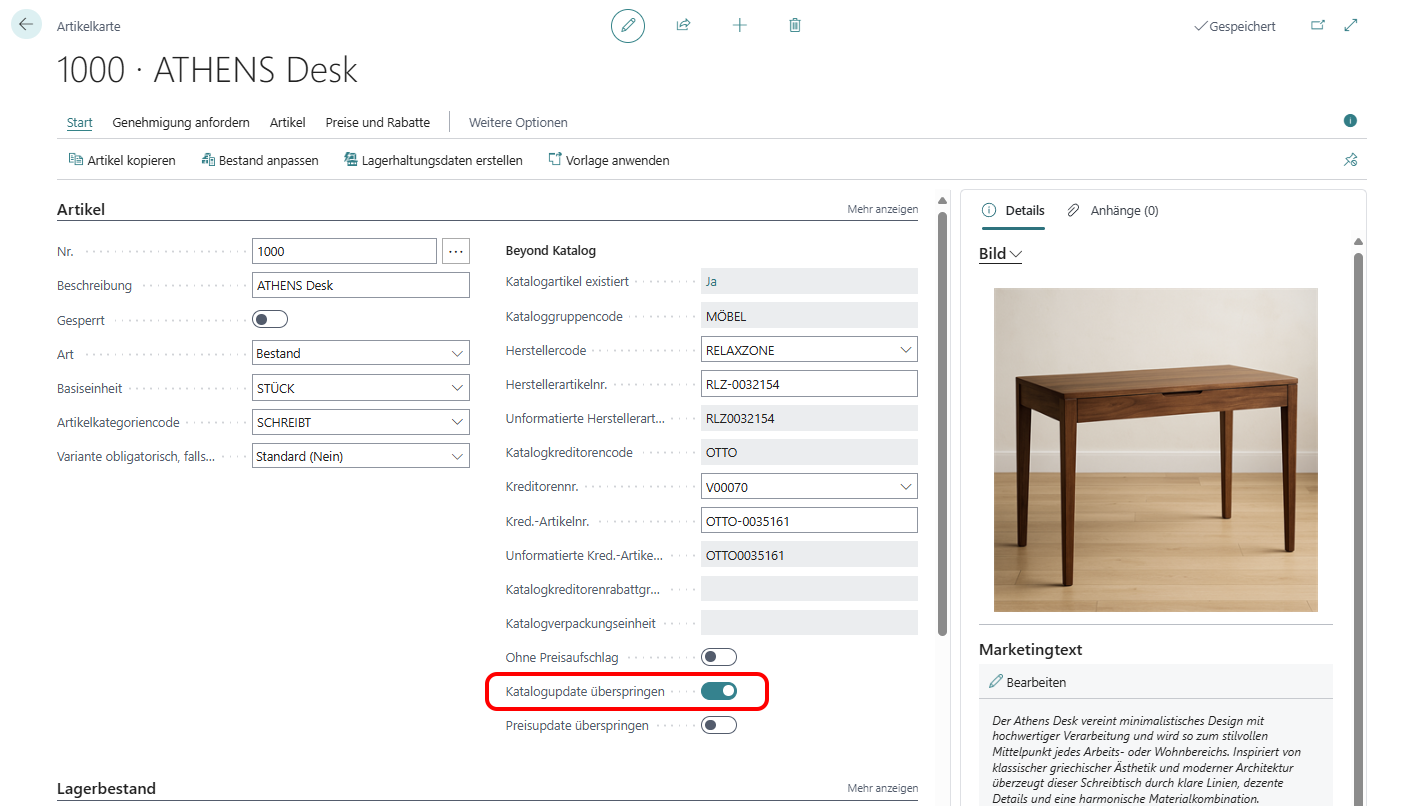The width and height of the screenshot is (1417, 806).
Task: Click the Beschreibung input field
Action: tap(360, 285)
